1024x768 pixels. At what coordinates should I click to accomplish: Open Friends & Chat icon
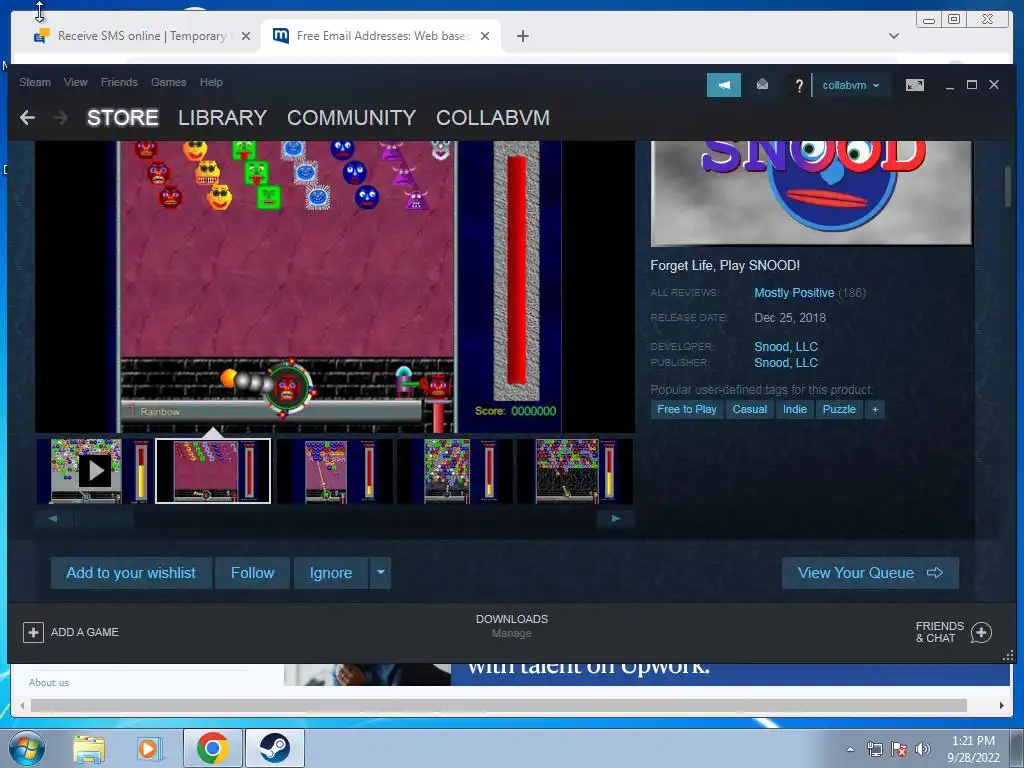click(982, 632)
